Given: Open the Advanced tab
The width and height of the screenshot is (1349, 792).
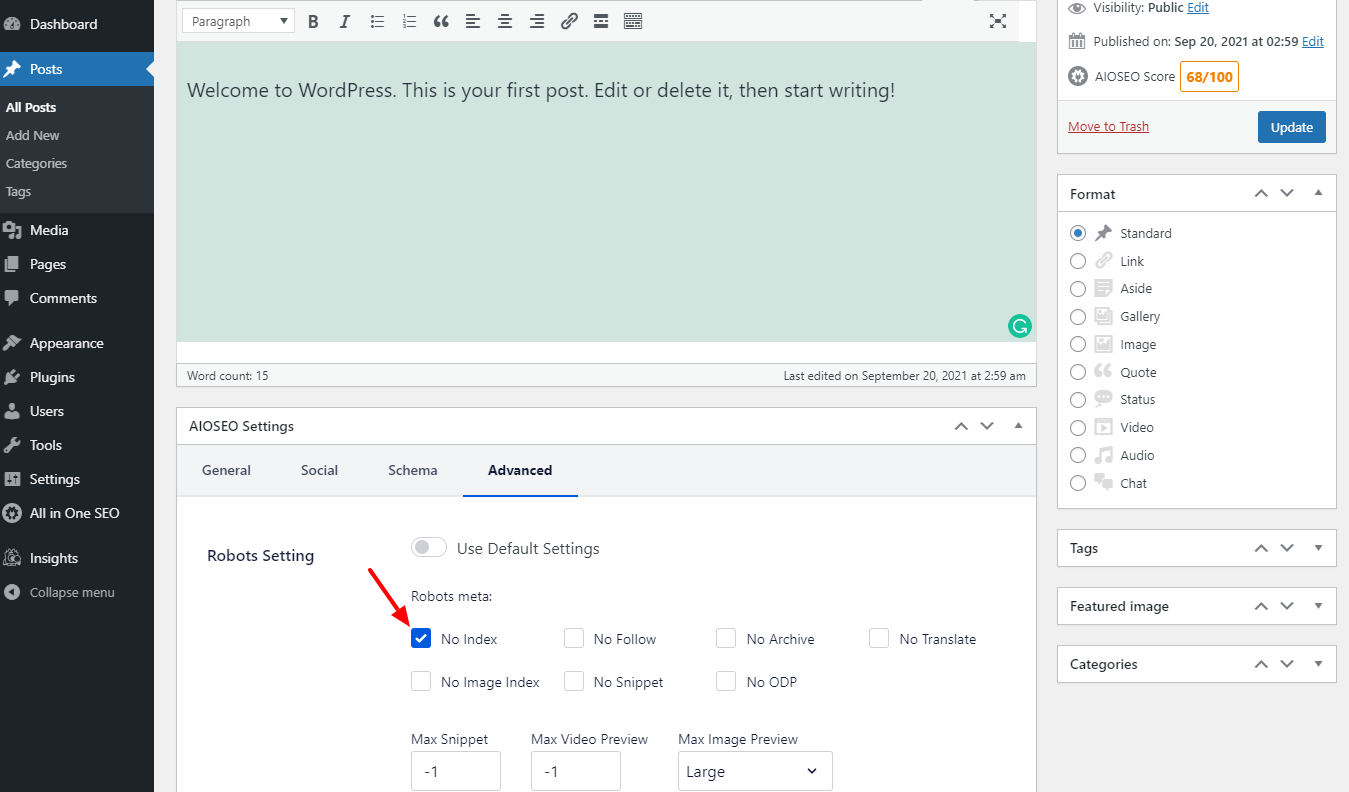Looking at the screenshot, I should (x=520, y=470).
